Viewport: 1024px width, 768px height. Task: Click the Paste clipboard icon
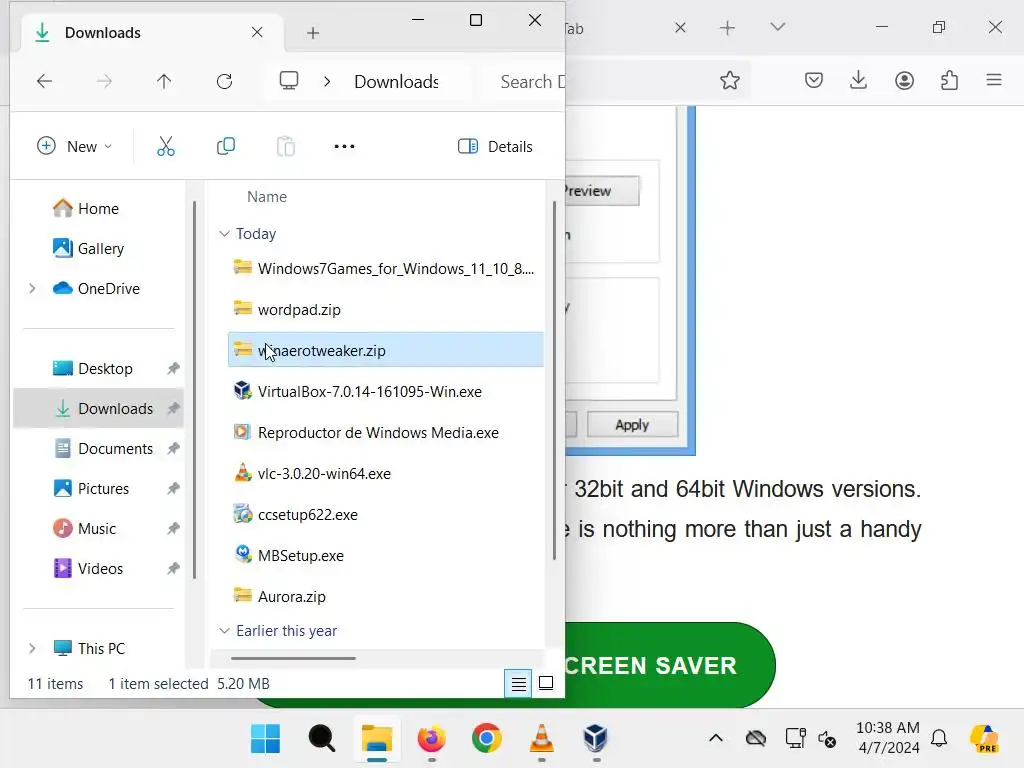(x=285, y=146)
